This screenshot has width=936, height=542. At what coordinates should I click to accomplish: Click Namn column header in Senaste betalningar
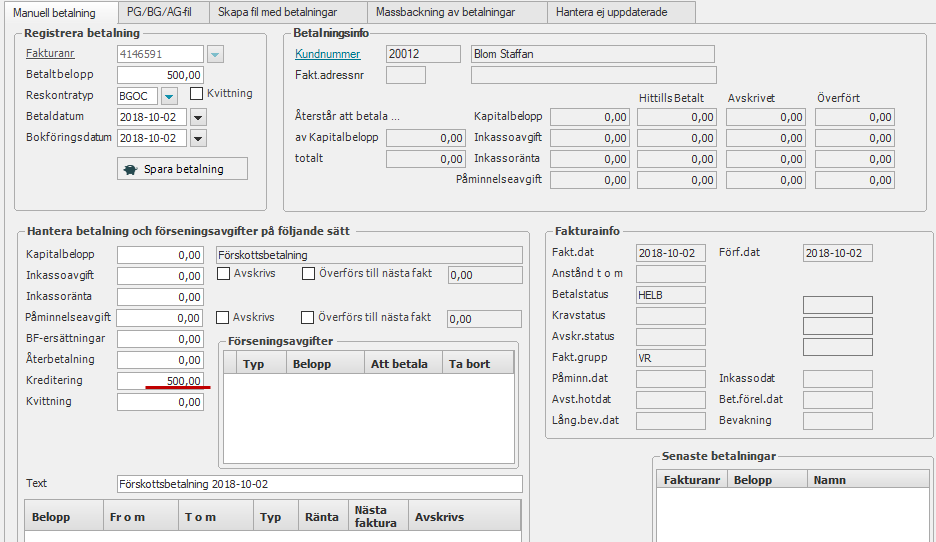click(x=829, y=480)
